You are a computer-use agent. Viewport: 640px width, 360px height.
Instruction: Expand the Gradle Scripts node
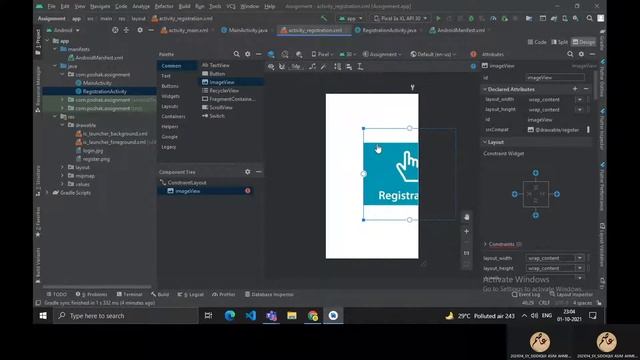(47, 193)
